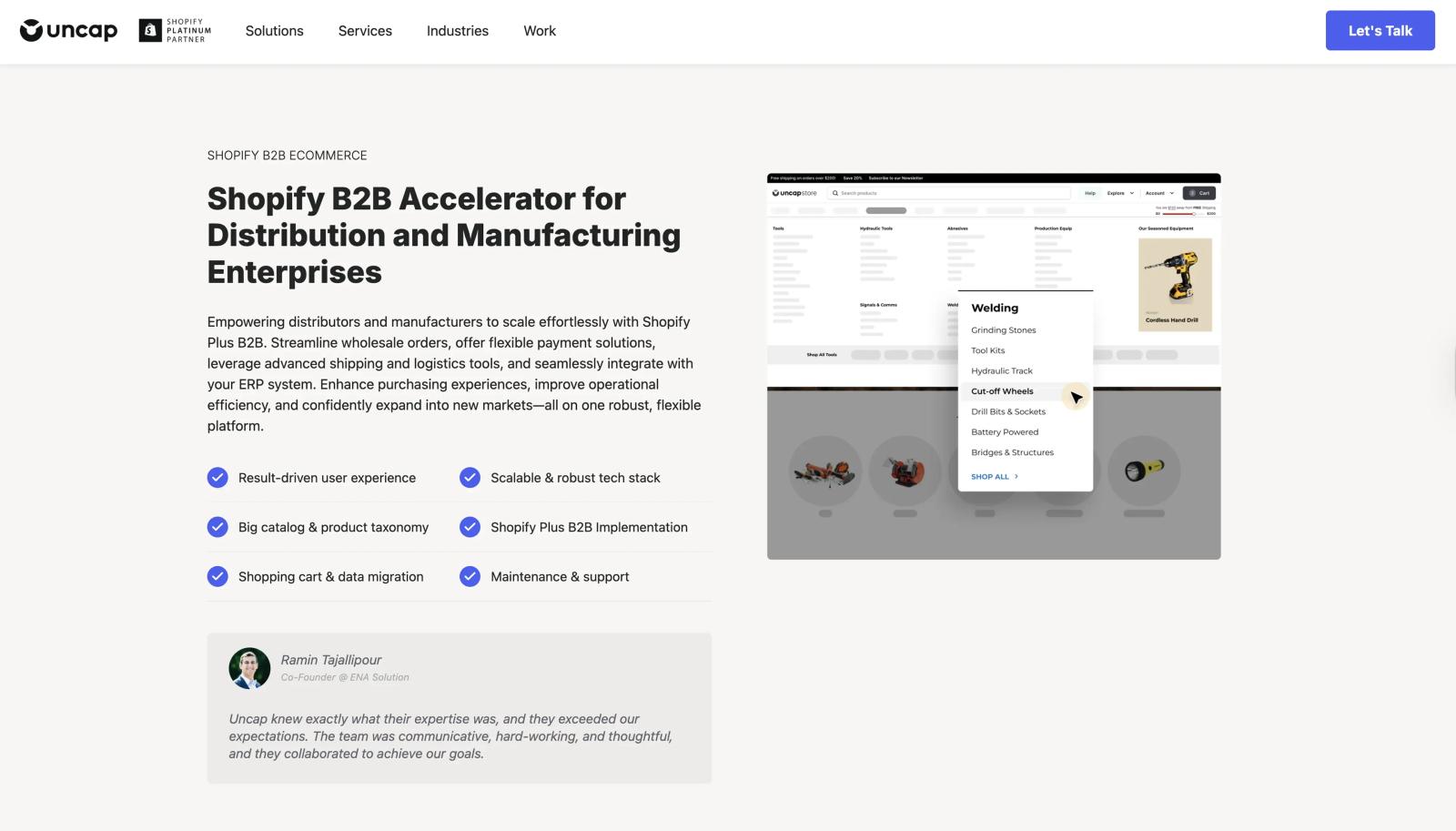Click the flashlight product icon in mockup
The height and width of the screenshot is (831, 1456).
(1144, 471)
